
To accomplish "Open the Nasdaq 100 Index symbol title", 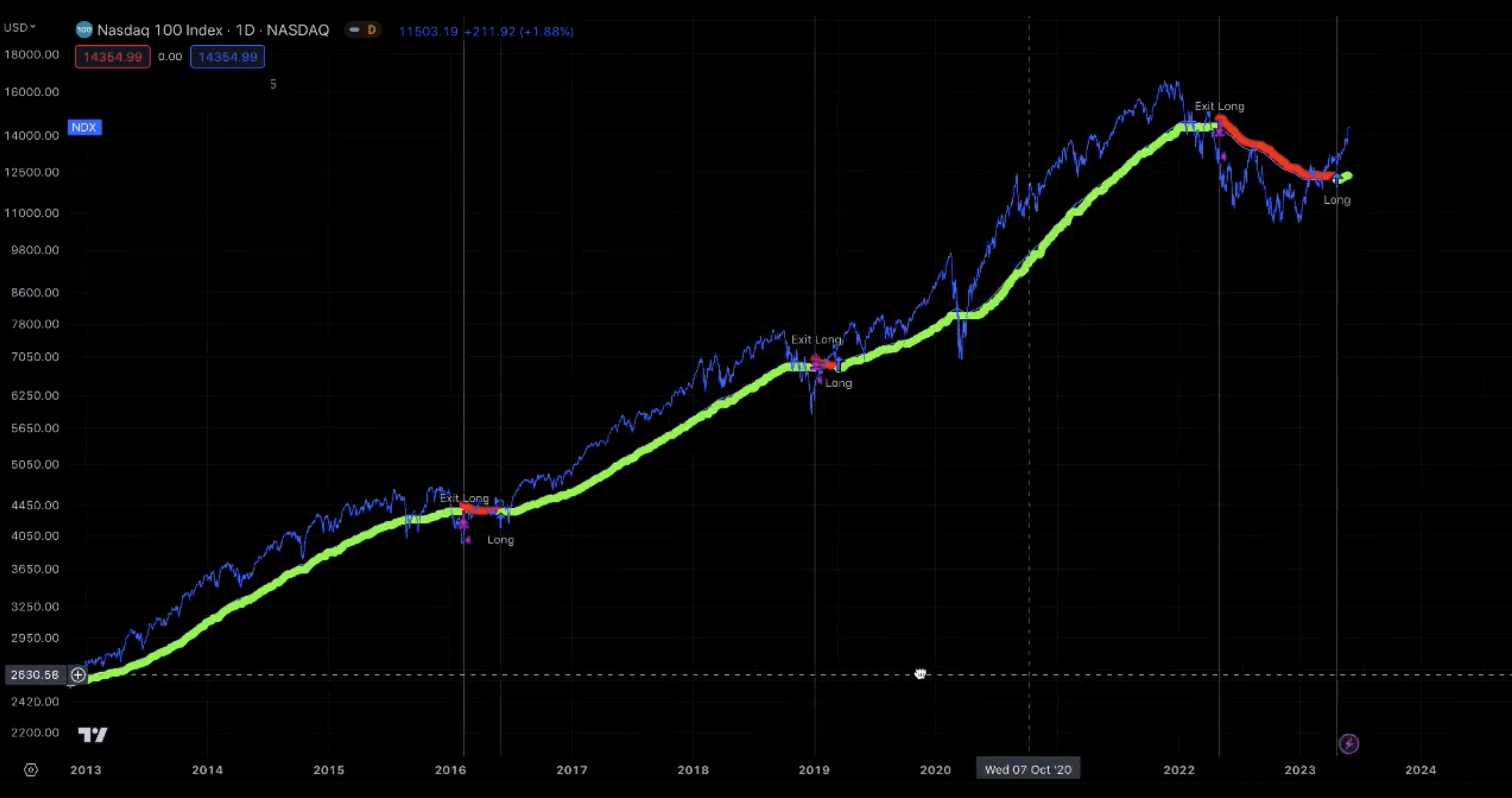I will (213, 30).
